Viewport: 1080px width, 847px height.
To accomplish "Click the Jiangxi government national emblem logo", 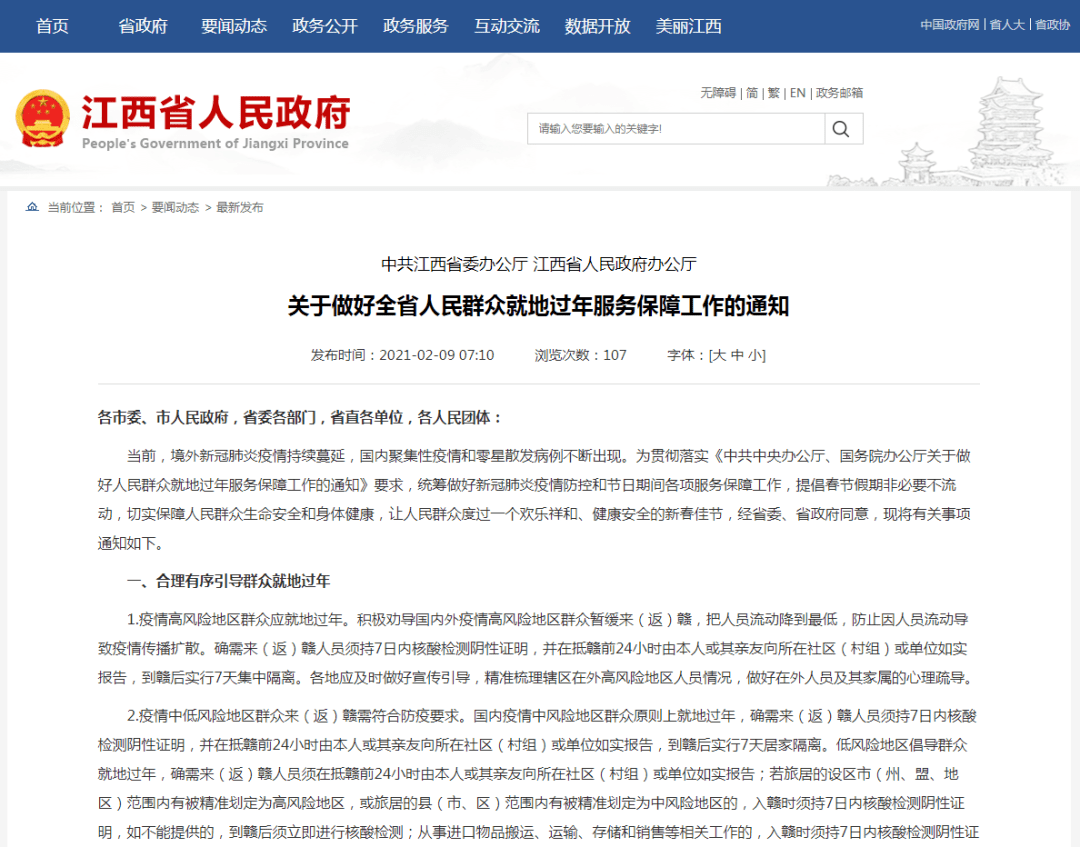I will click(x=43, y=118).
